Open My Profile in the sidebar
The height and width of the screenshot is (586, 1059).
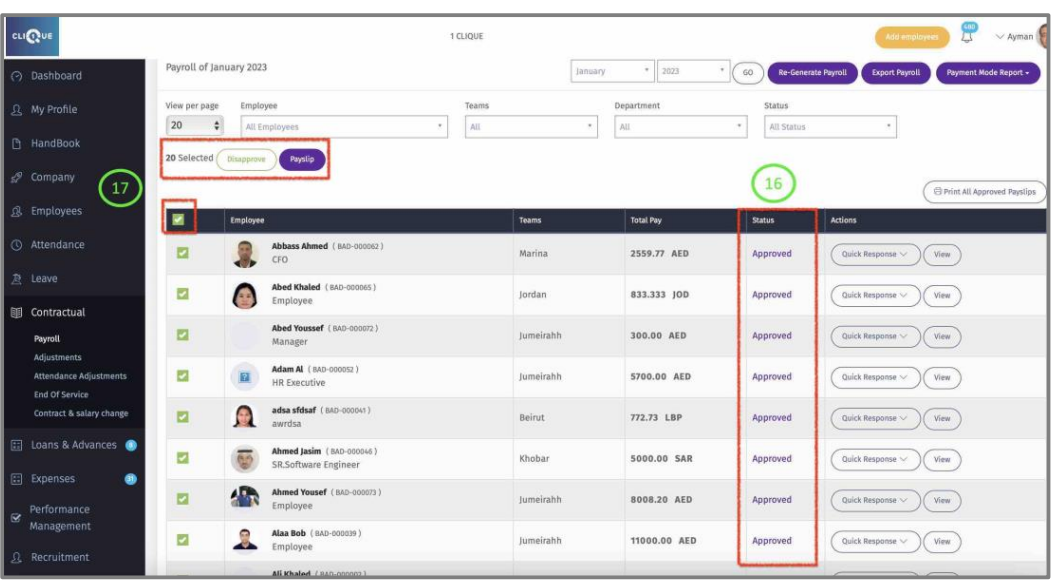tap(53, 110)
